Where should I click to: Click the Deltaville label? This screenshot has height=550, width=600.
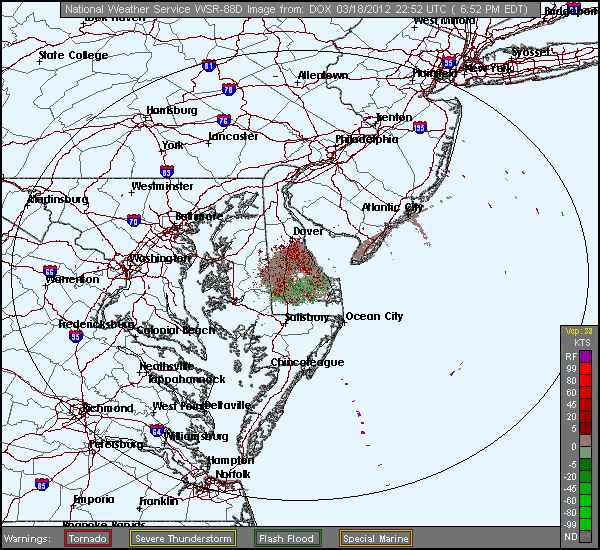229,405
